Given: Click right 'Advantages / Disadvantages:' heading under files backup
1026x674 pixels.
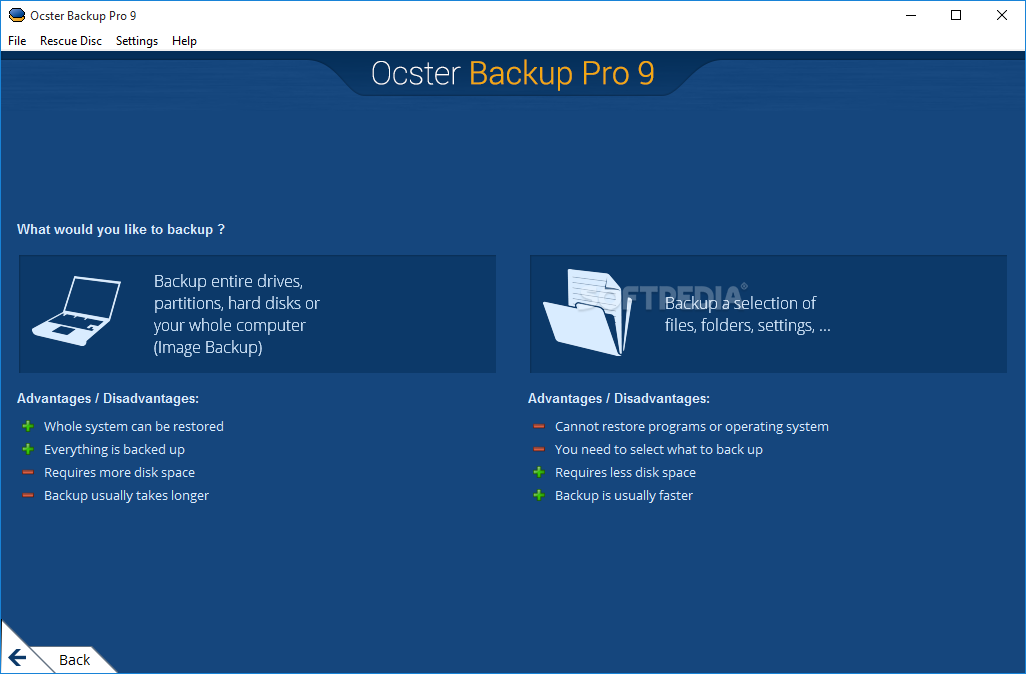Looking at the screenshot, I should pos(619,399).
